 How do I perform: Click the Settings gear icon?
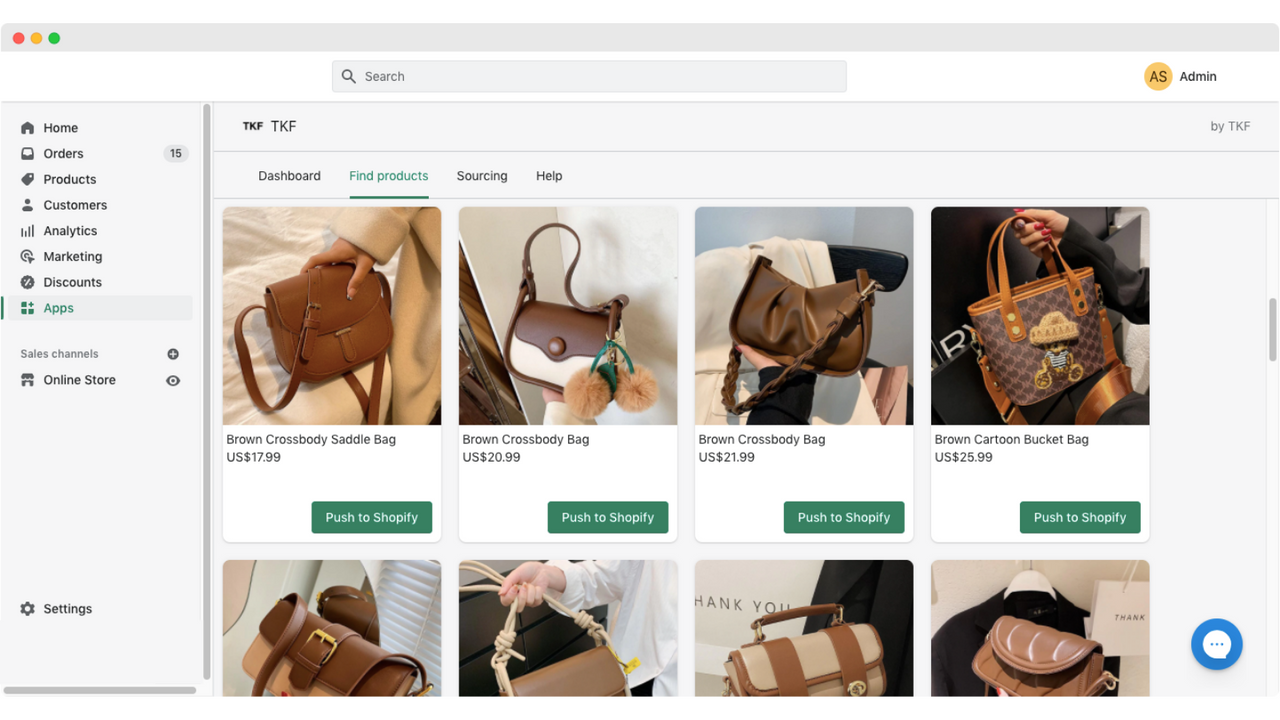point(27,609)
